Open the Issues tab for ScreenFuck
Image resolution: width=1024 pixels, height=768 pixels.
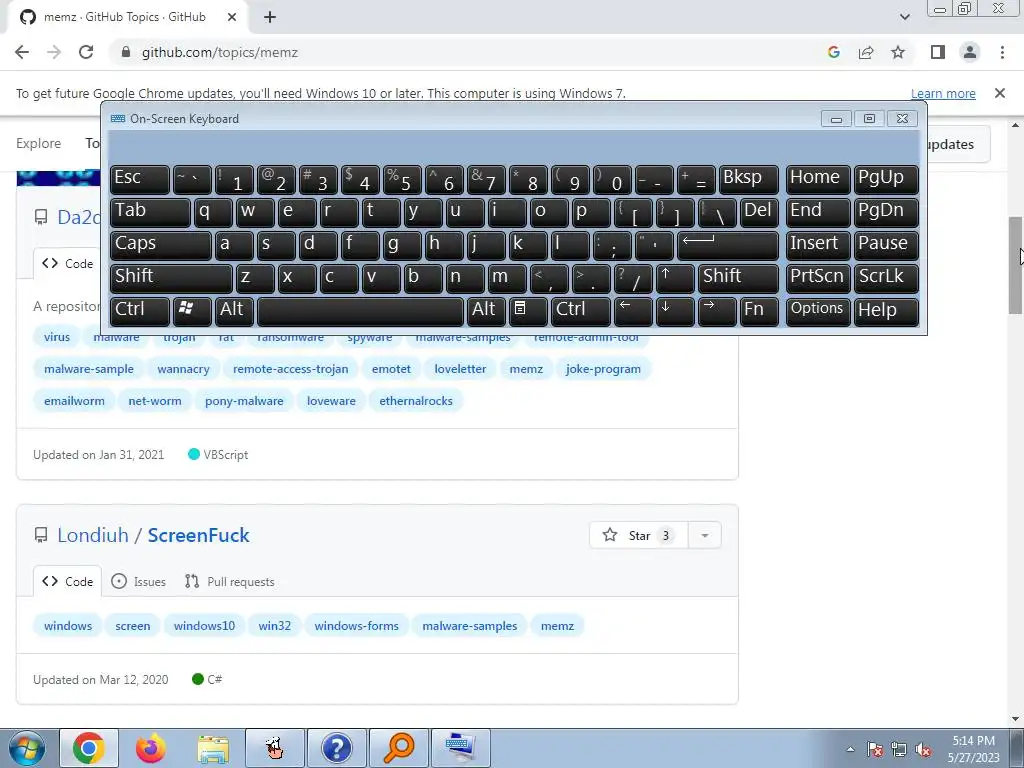point(138,581)
